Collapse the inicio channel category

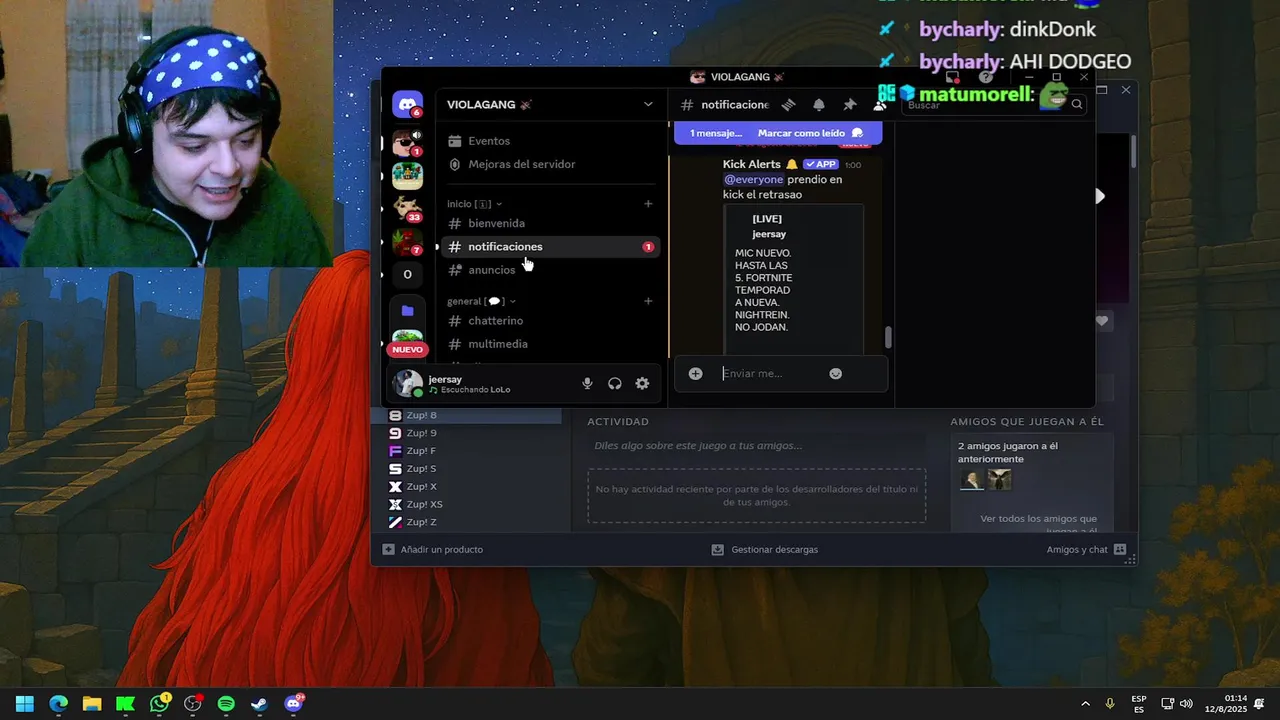point(475,204)
